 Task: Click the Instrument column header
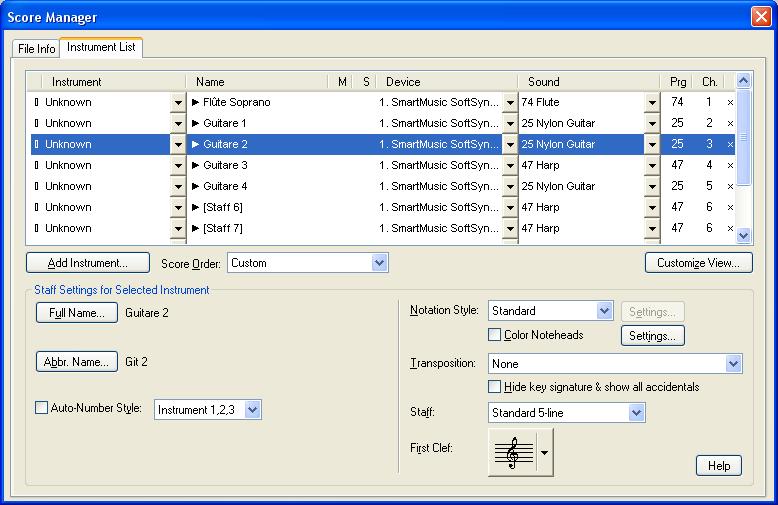click(x=114, y=81)
